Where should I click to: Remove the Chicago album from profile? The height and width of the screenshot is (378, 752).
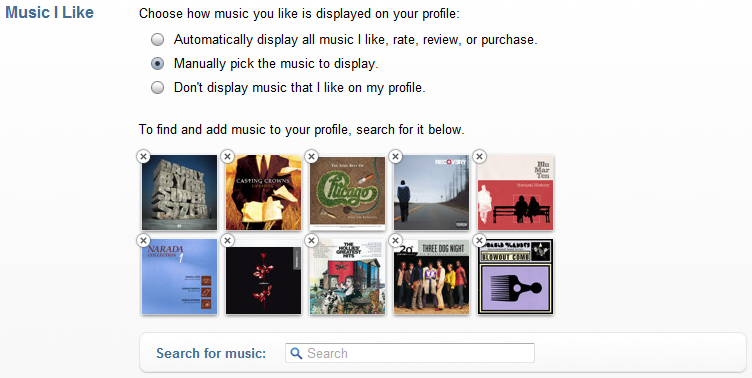coord(311,156)
